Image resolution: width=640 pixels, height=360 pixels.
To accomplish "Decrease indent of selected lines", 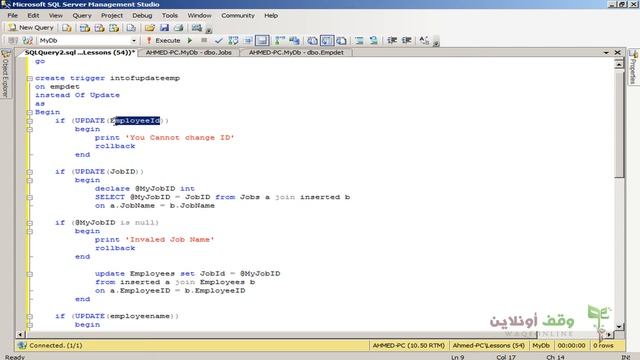I will [392, 40].
